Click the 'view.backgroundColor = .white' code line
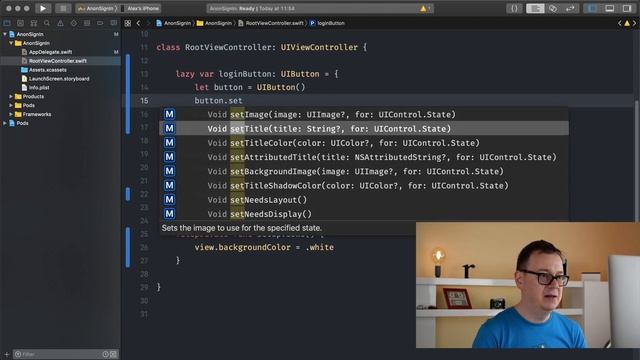Screen dimensions: 640x360 pyautogui.click(x=264, y=247)
